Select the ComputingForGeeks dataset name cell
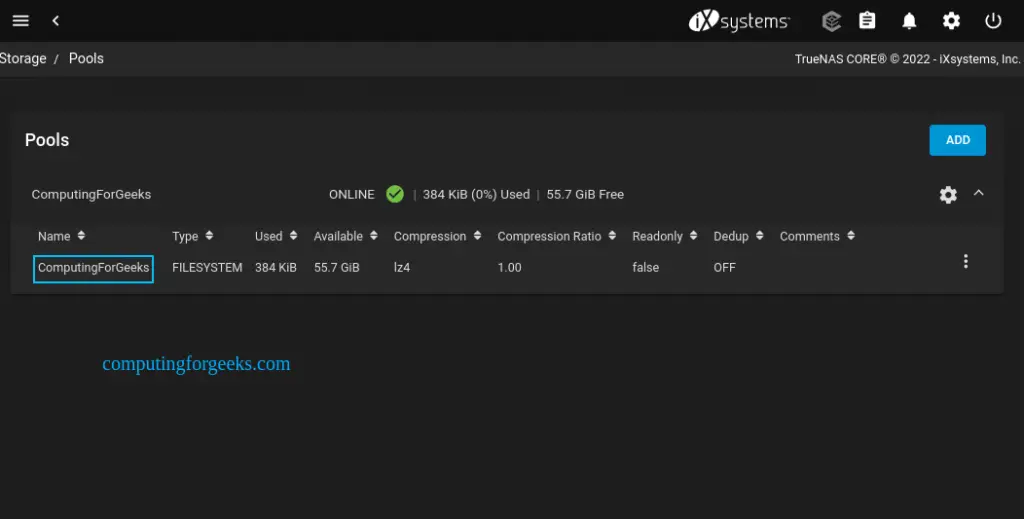Viewport: 1024px width, 519px height. pyautogui.click(x=93, y=268)
